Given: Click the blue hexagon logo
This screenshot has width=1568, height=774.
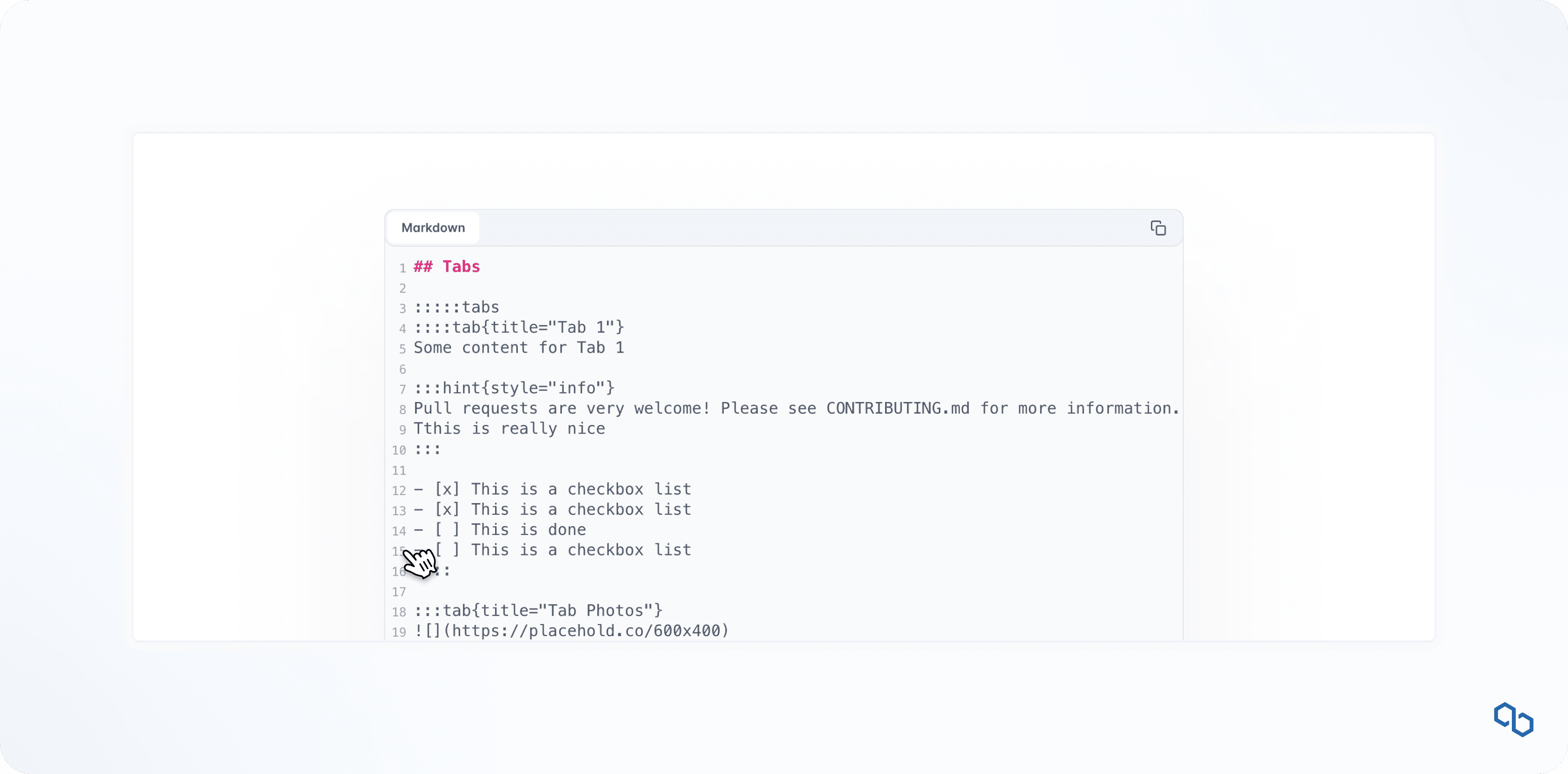Looking at the screenshot, I should (x=1513, y=719).
